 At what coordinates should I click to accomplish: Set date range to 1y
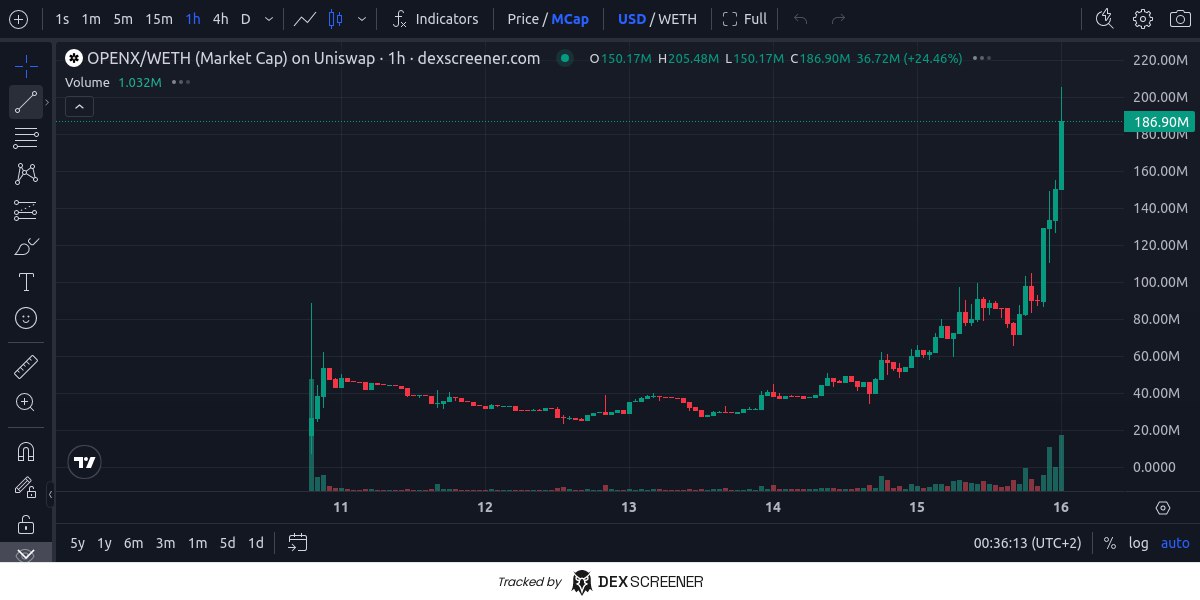[104, 543]
